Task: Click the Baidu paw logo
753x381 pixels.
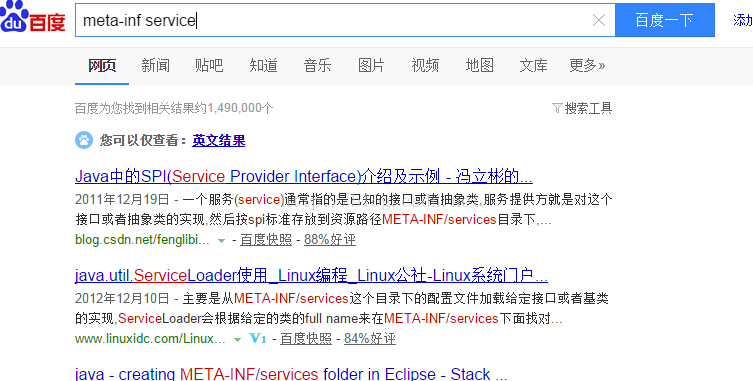Action: pos(33,17)
